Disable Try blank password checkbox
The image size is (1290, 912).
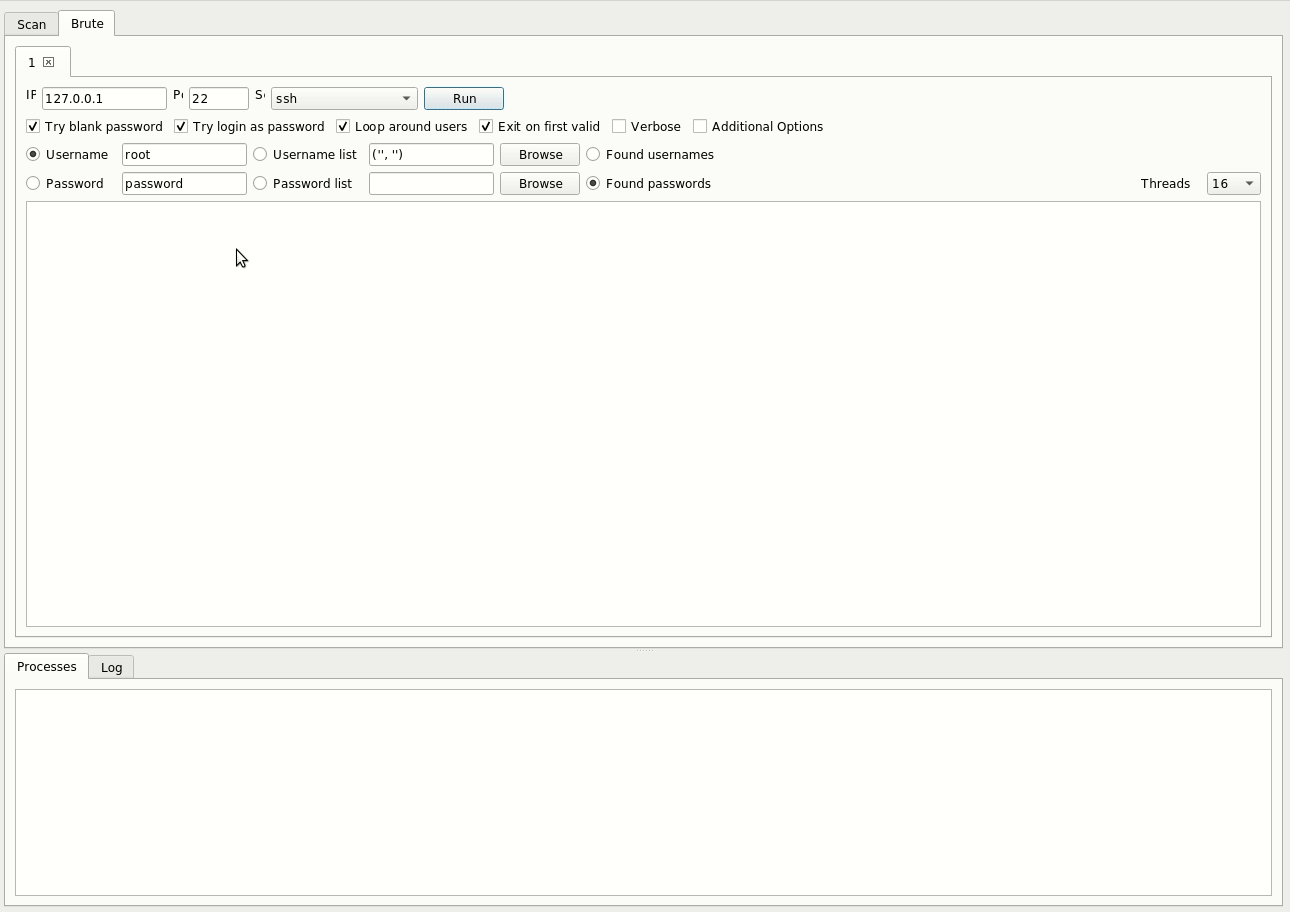click(33, 126)
